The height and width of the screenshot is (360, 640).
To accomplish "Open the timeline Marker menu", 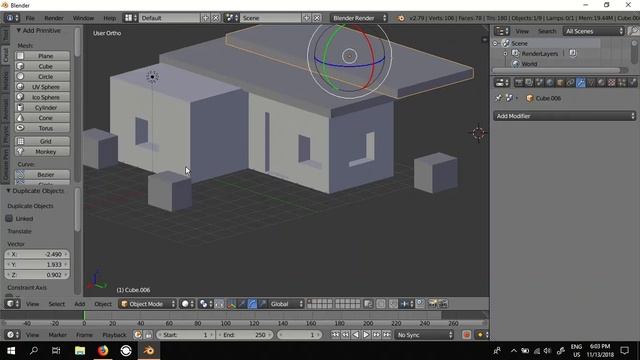I will click(58, 335).
